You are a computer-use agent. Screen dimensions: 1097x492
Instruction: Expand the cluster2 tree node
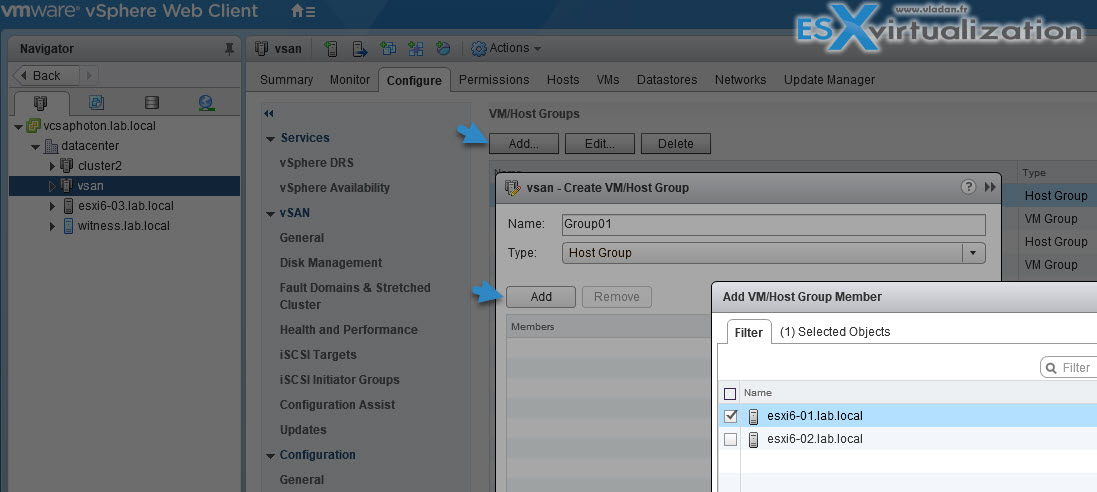pos(52,166)
